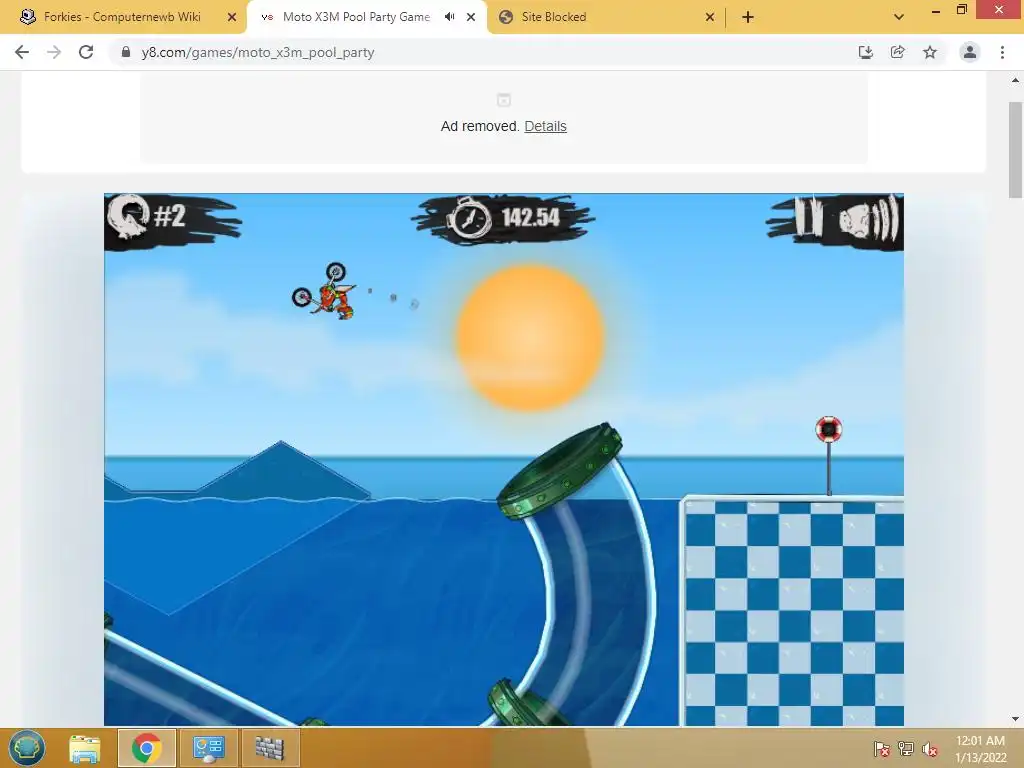
Task: Open the tab search dropdown chevron
Action: (x=899, y=18)
